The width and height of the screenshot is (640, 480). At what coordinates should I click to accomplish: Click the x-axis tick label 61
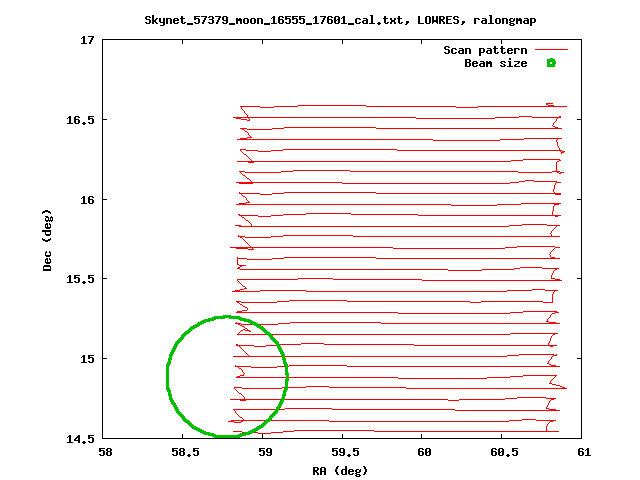pos(584,452)
